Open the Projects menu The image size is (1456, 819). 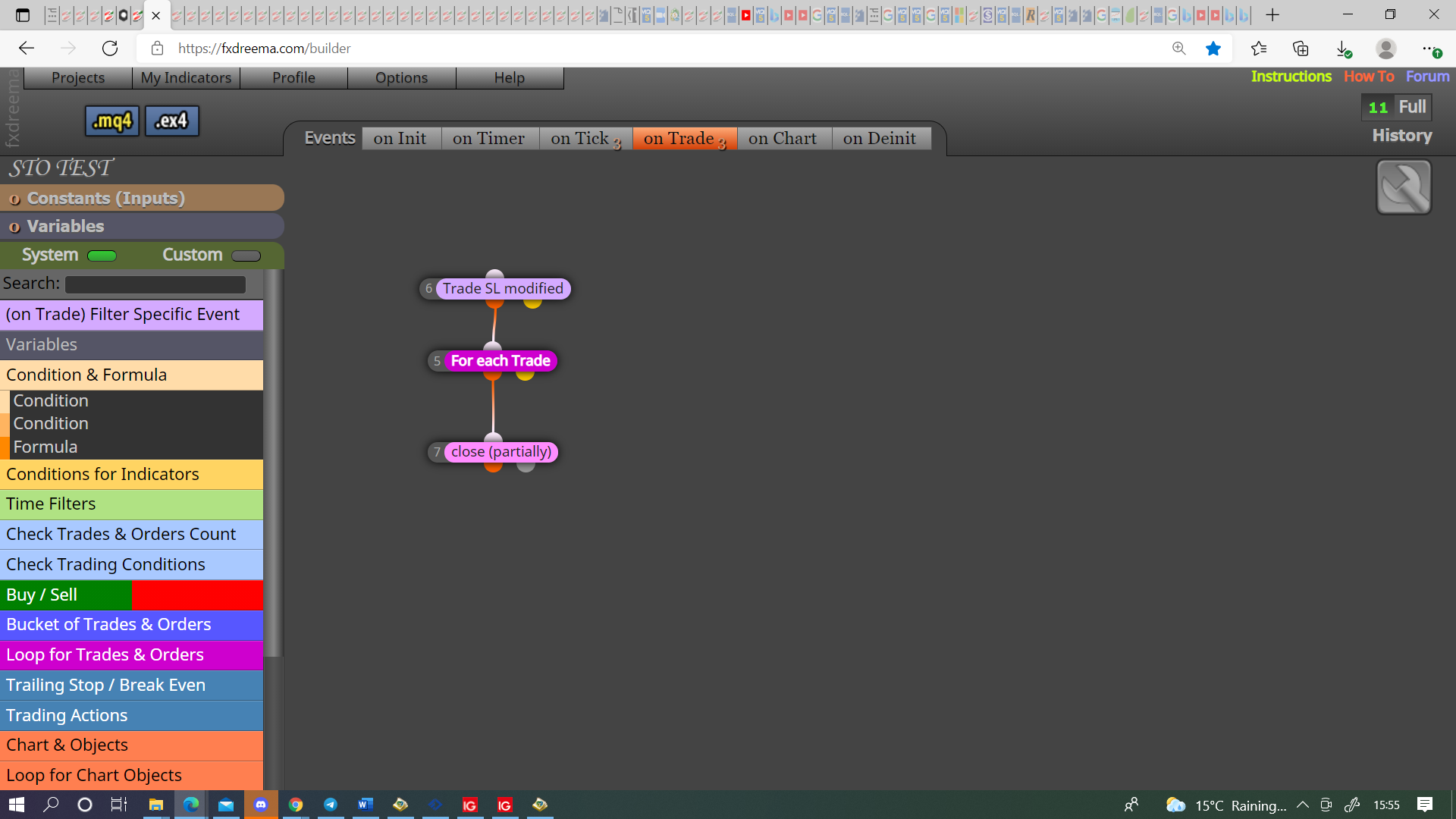[78, 77]
